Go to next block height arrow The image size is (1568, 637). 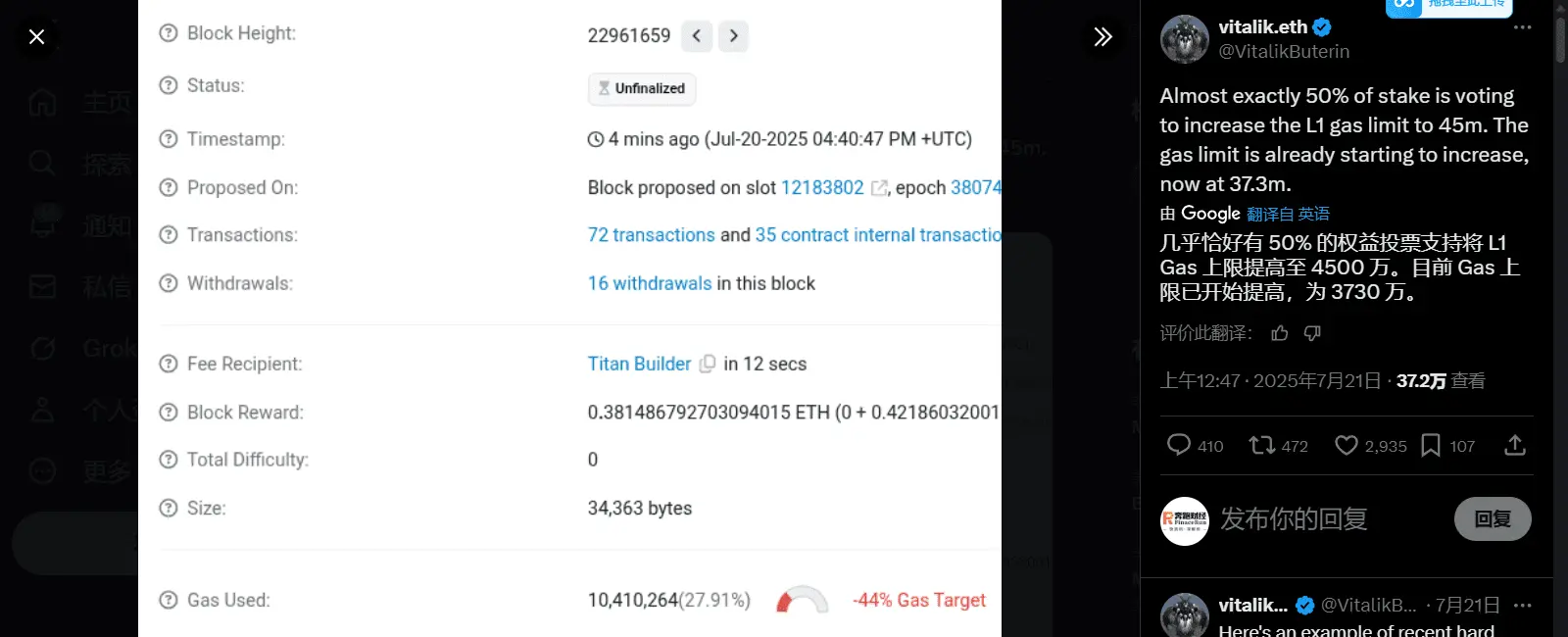733,36
